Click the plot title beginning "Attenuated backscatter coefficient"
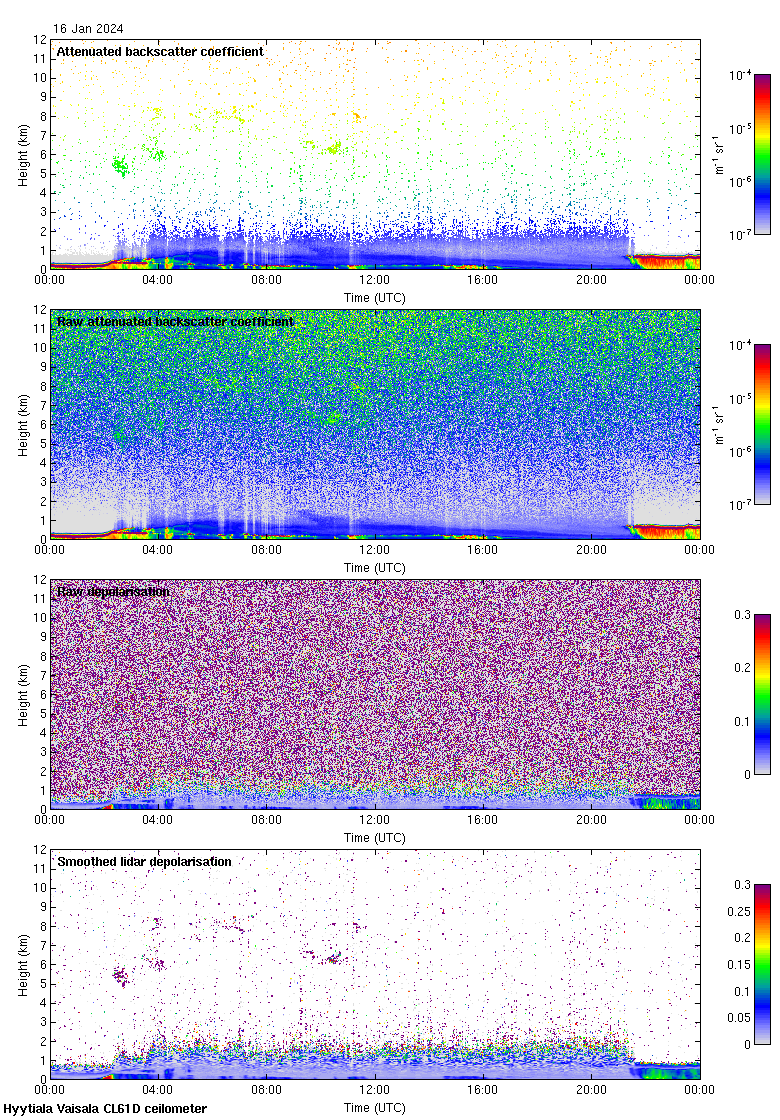 coord(160,51)
